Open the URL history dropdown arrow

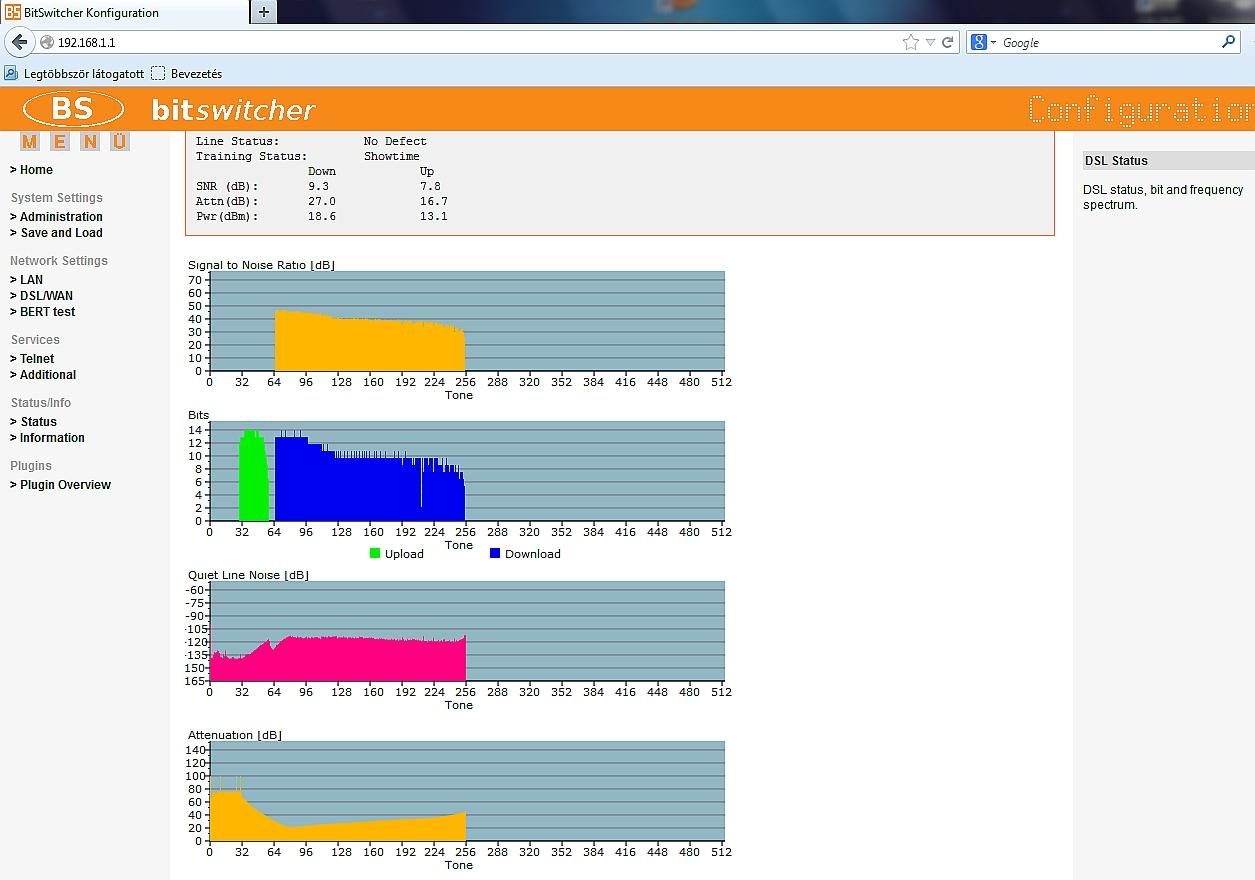(930, 42)
